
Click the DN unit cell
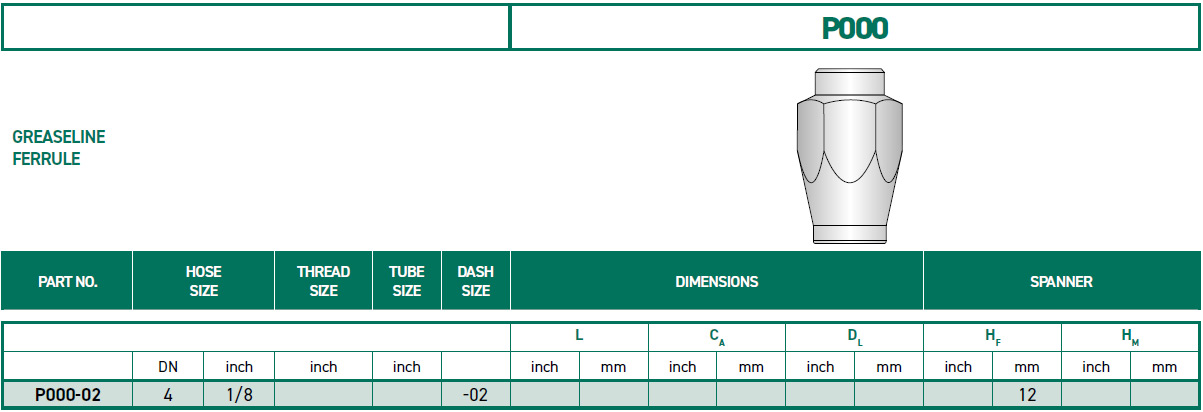tap(168, 367)
